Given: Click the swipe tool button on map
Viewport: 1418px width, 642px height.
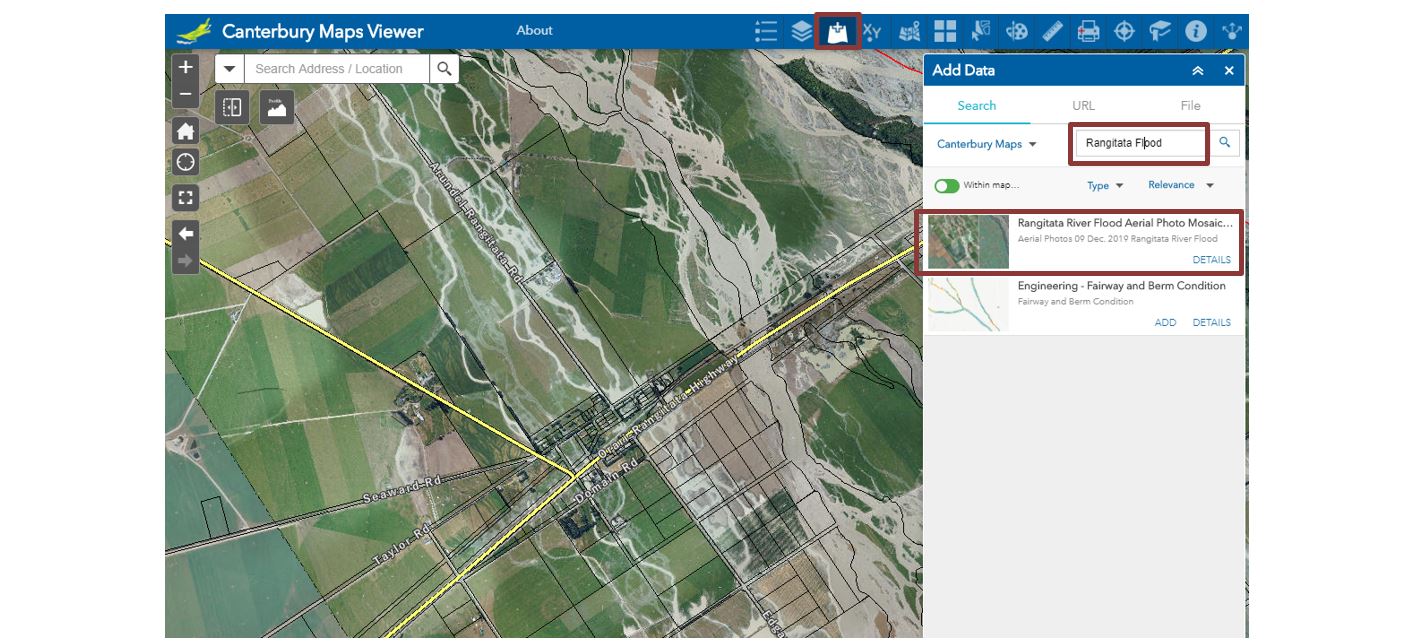Looking at the screenshot, I should tap(232, 107).
